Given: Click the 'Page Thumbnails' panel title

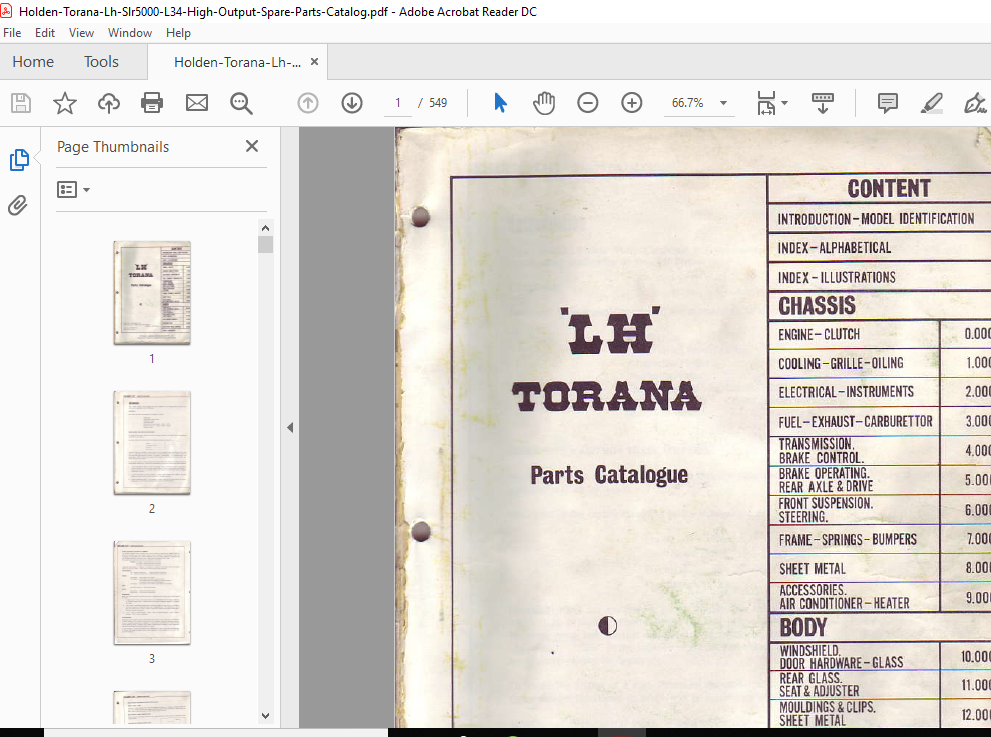Looking at the screenshot, I should coord(113,147).
